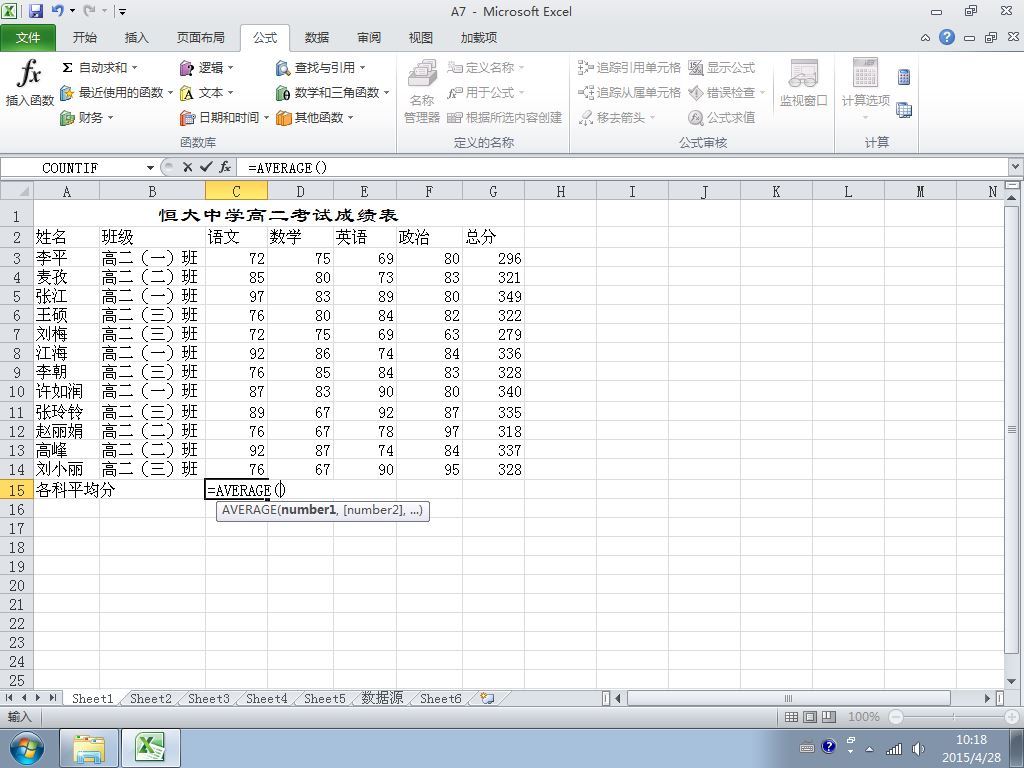Open the Insert Function (插入函数) dialog
The image size is (1024, 768).
29,84
